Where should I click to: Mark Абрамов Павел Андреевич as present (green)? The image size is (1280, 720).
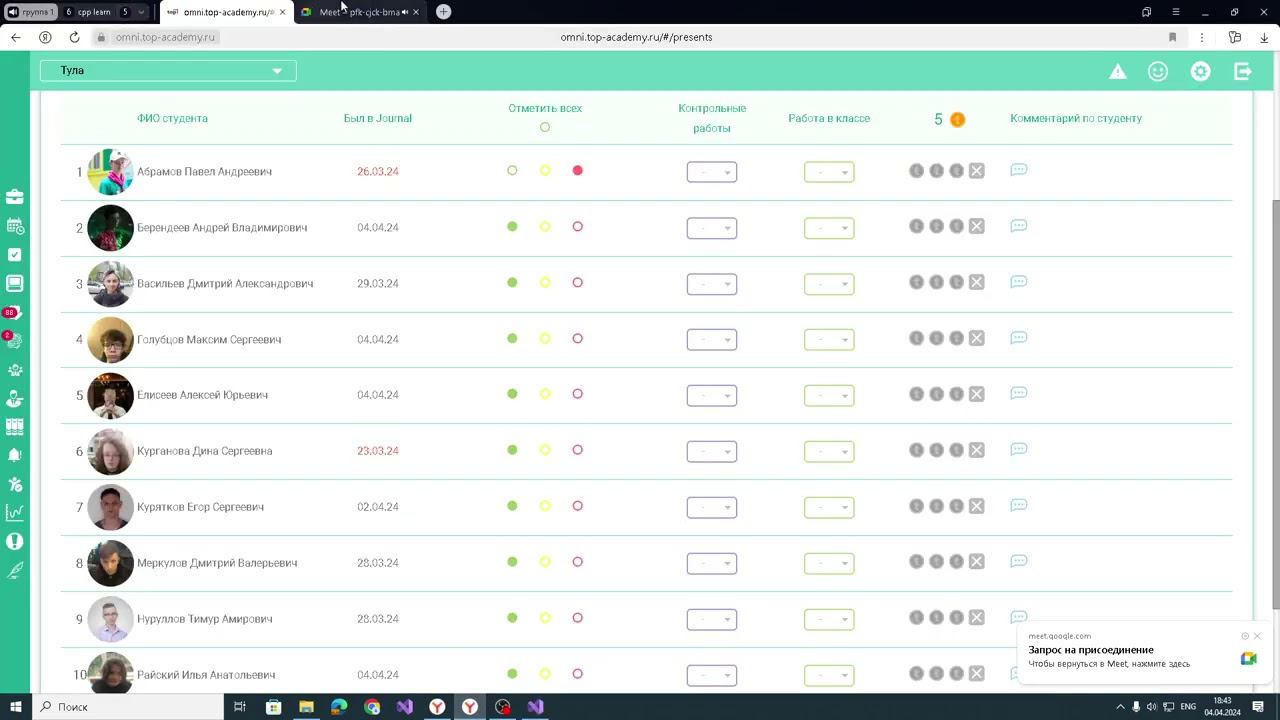click(x=512, y=171)
